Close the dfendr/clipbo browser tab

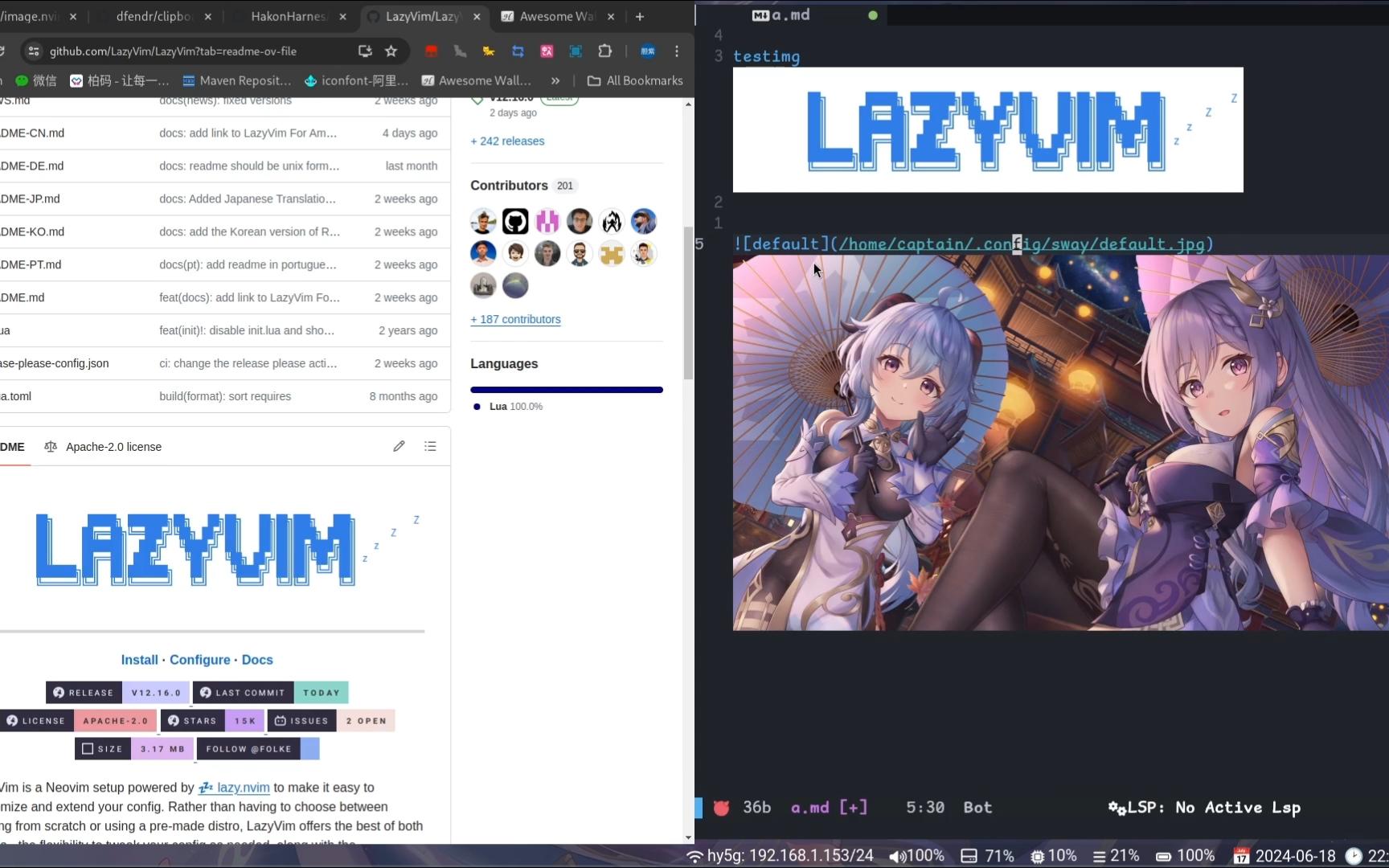click(207, 16)
